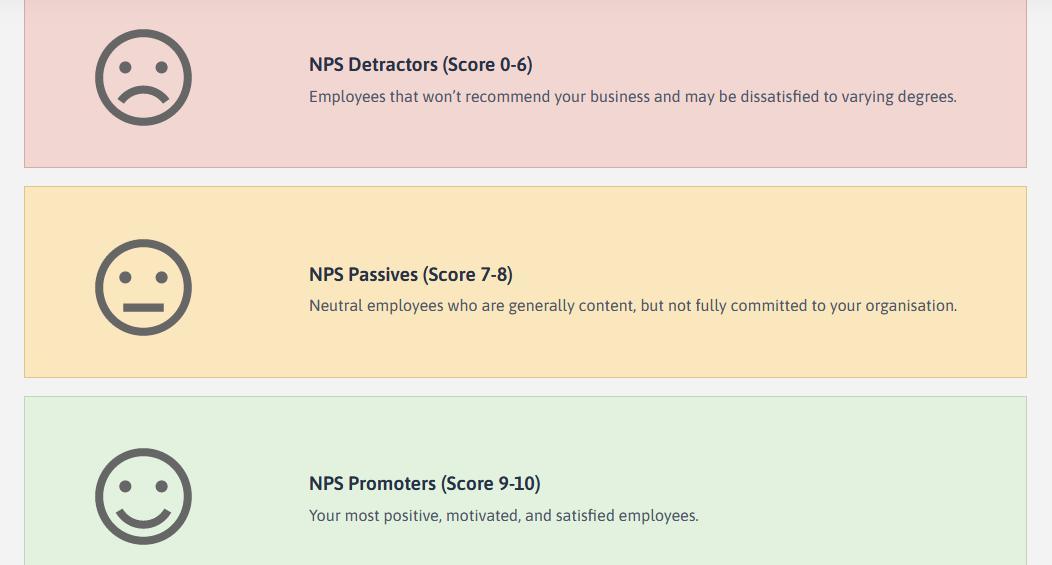Viewport: 1052px width, 565px height.
Task: Select the NPS Promoters heading
Action: (425, 484)
